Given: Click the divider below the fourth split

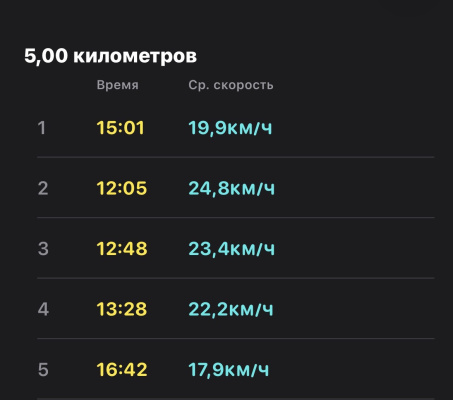Looking at the screenshot, I should [236, 338].
